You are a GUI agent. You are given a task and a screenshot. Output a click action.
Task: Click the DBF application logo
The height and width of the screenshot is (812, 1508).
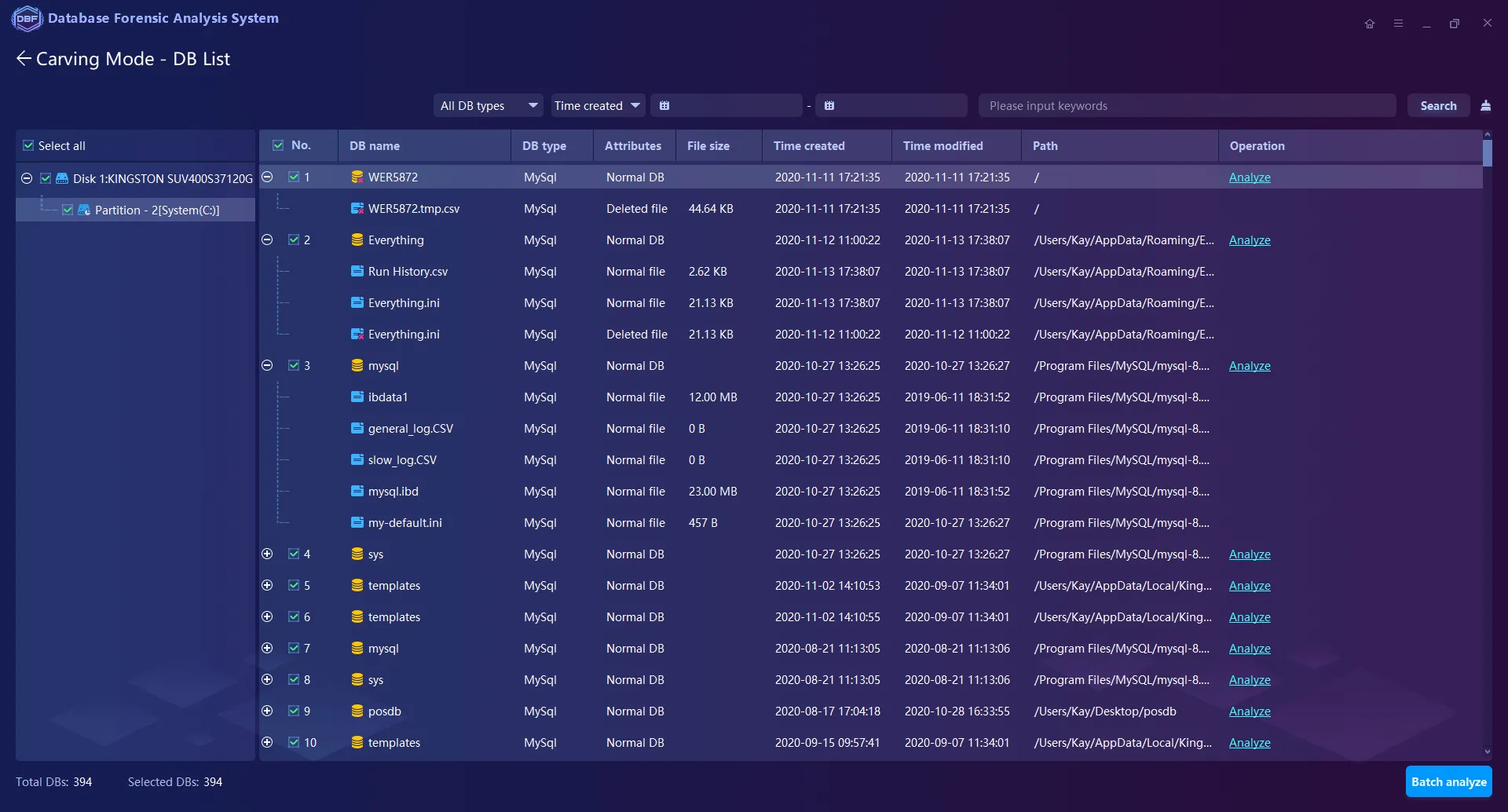[x=27, y=18]
